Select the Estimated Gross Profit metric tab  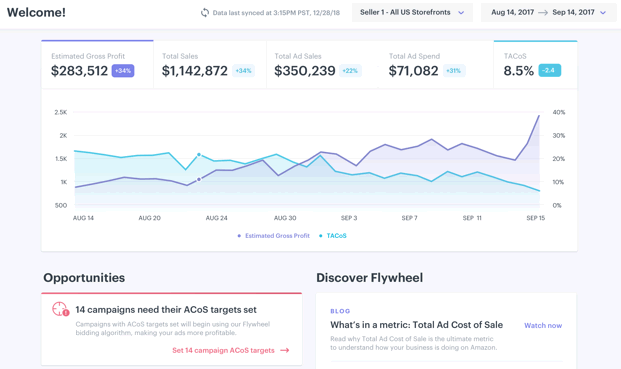pyautogui.click(x=97, y=64)
